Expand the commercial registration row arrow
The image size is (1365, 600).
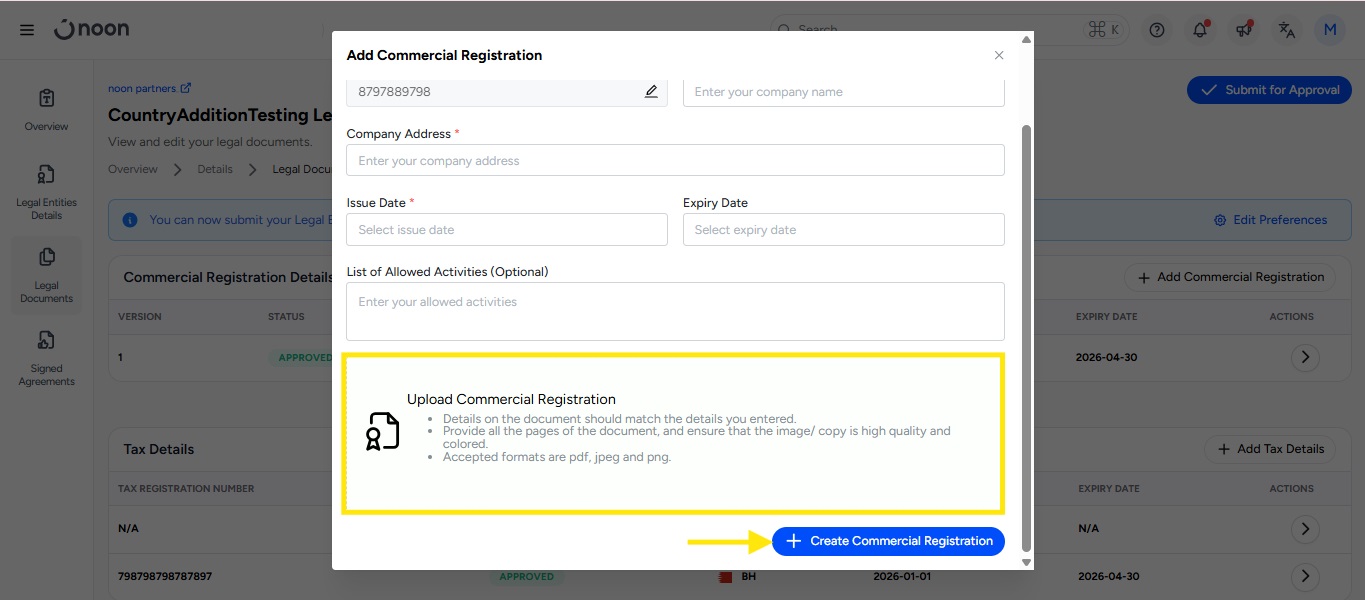pos(1304,357)
